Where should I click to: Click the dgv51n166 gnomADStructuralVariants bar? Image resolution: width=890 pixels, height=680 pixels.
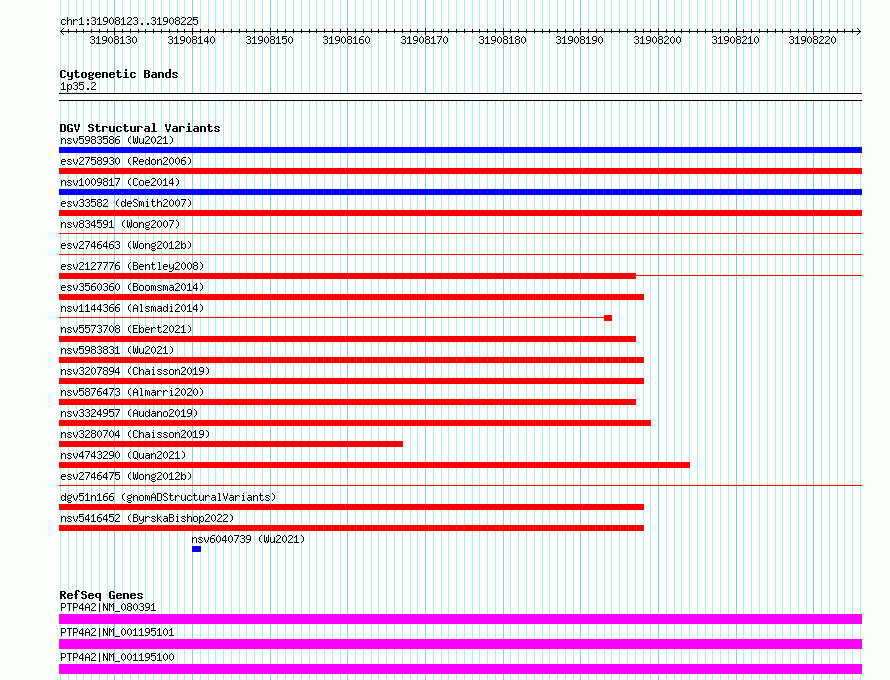pyautogui.click(x=351, y=507)
